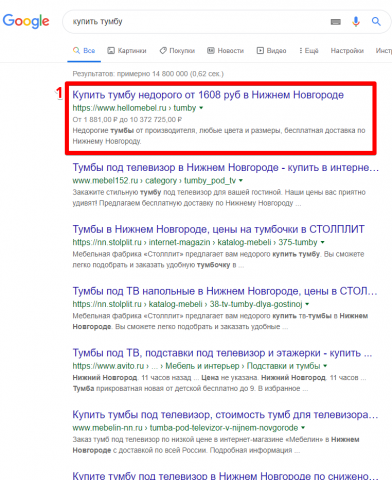Switch to the 'Видео' tab
Screen dimensions: 392x480
coord(271,51)
